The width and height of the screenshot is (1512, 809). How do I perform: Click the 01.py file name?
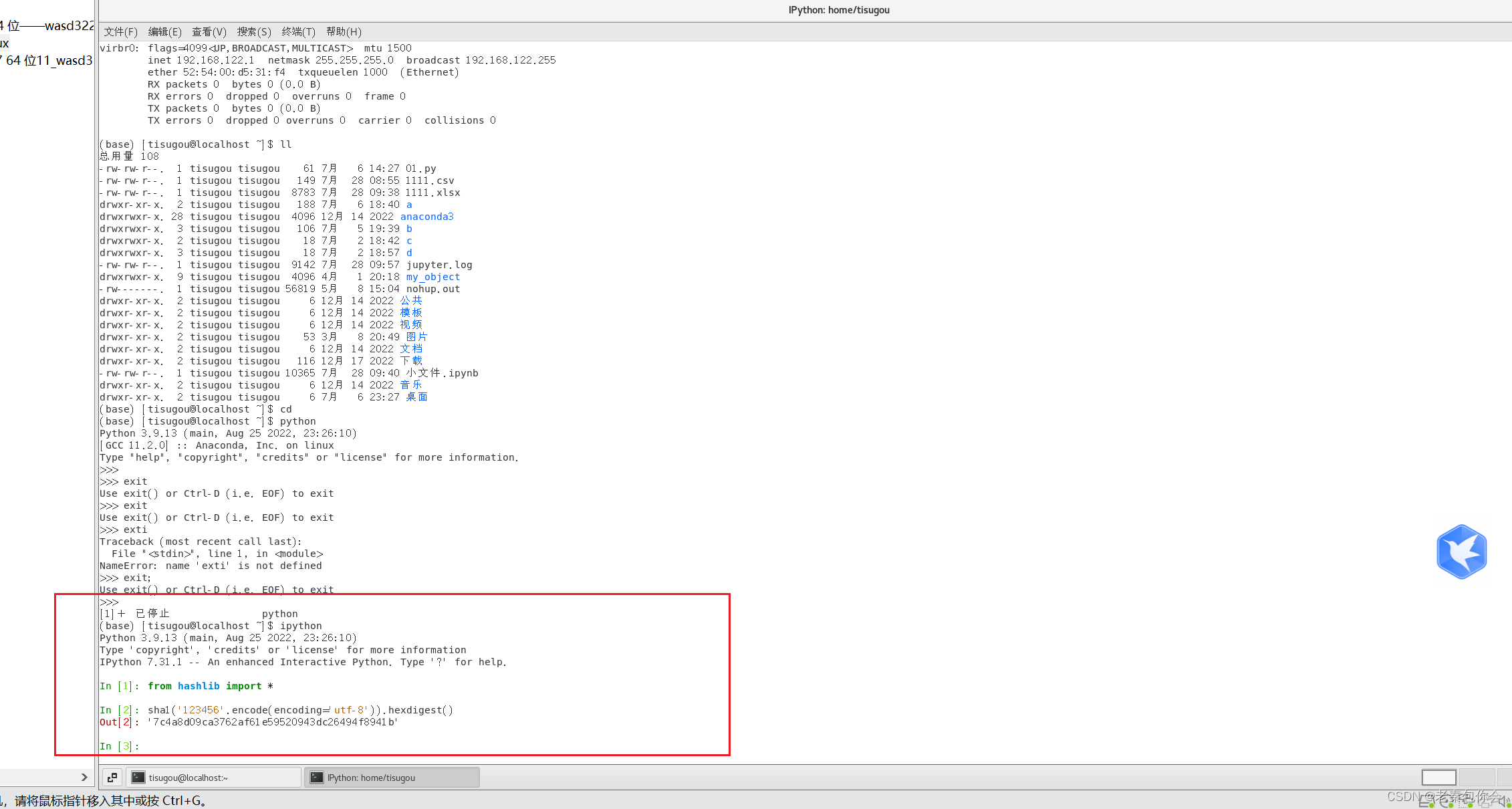[x=421, y=168]
